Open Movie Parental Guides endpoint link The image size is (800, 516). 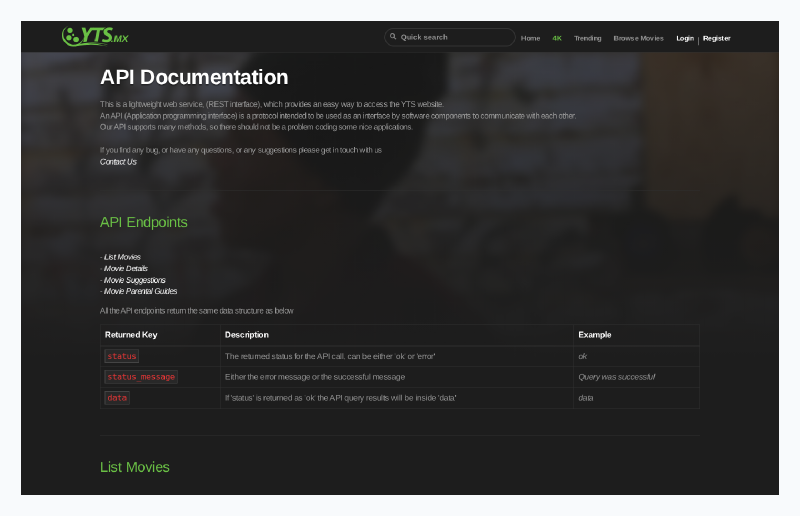coord(140,292)
